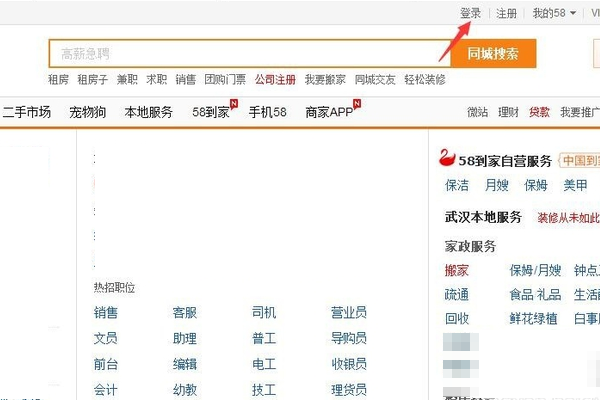Click the 食品 link under 家政服务

[521, 295]
